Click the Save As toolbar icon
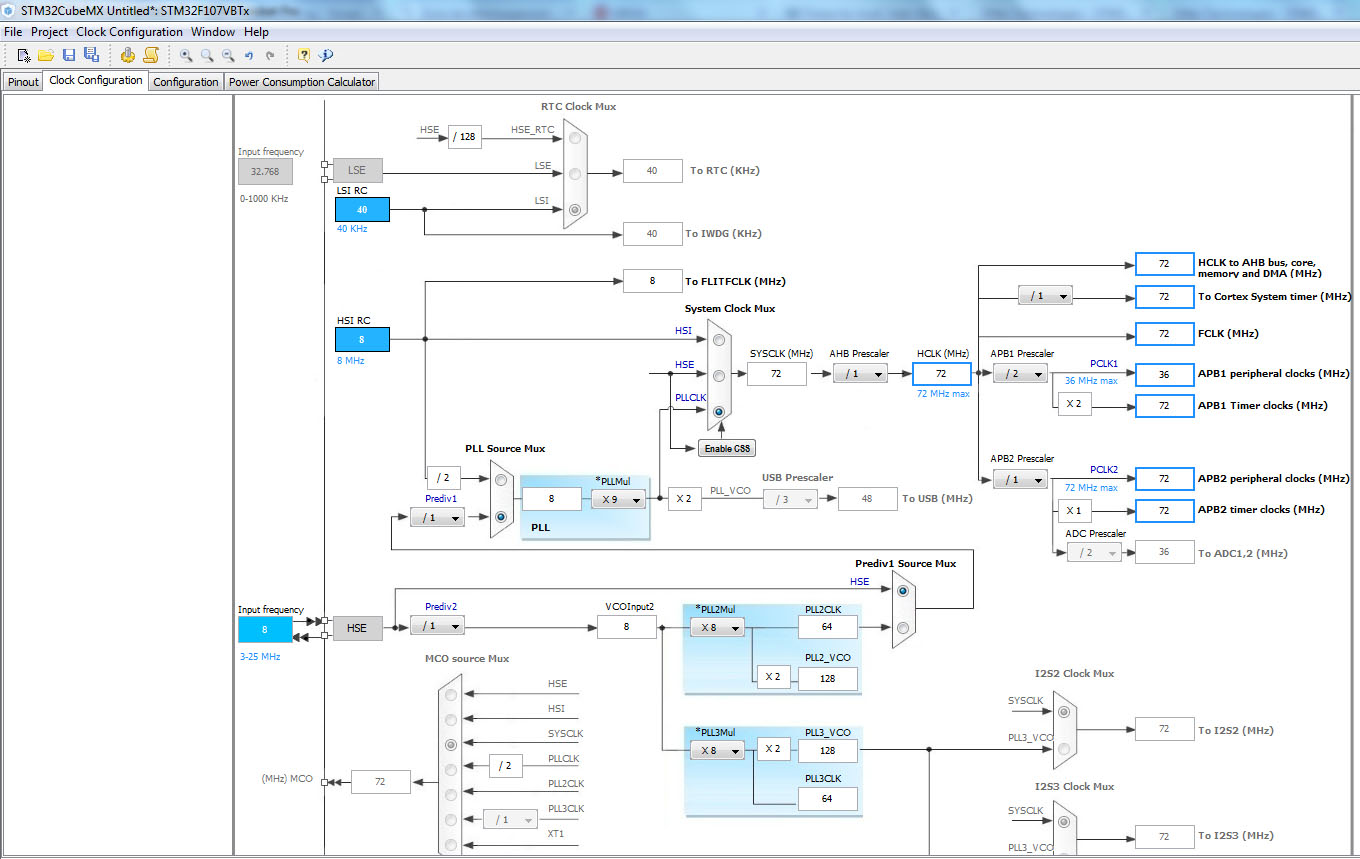1360x859 pixels. pyautogui.click(x=90, y=55)
